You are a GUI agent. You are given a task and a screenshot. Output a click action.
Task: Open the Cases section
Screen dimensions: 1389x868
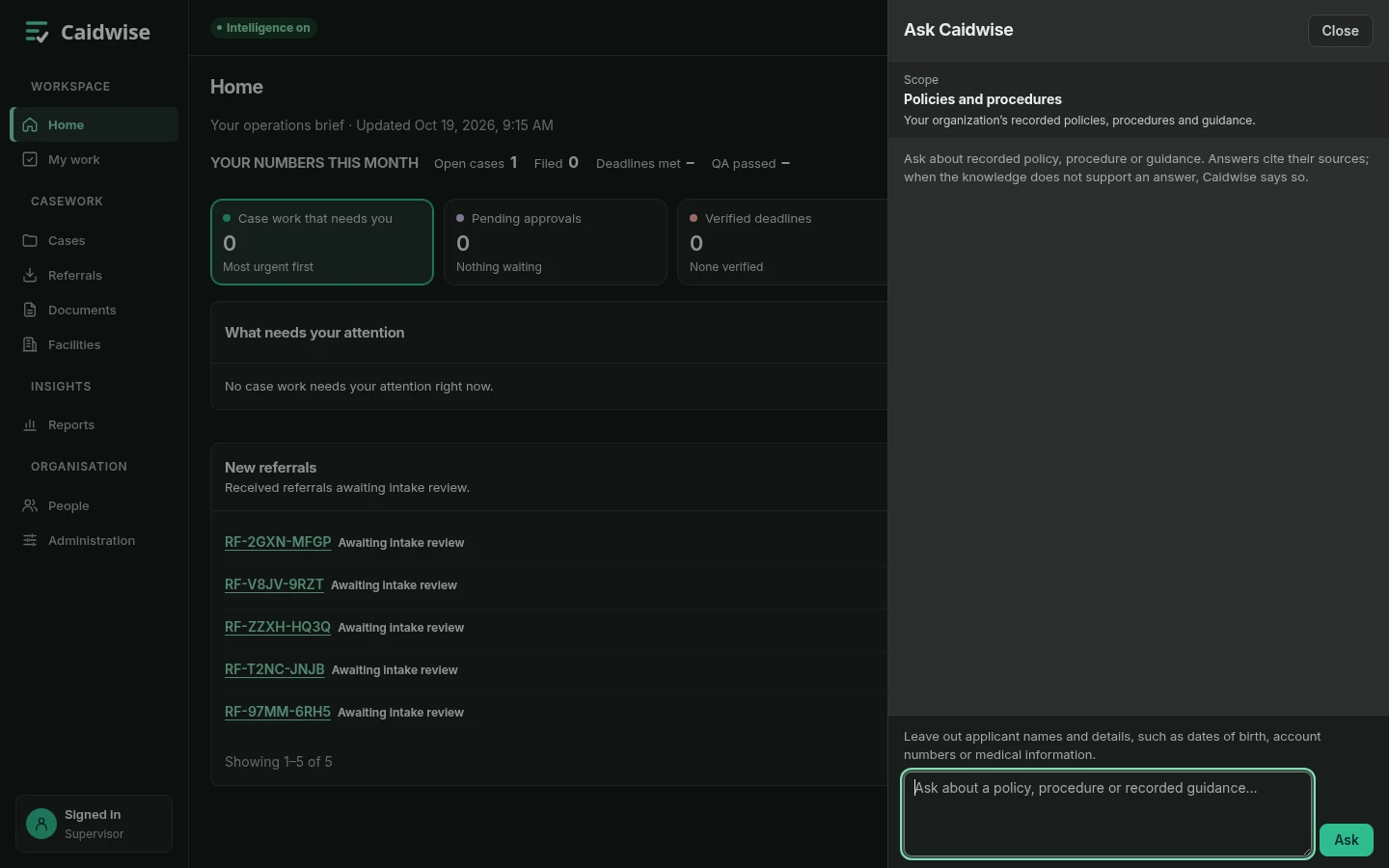point(95,240)
